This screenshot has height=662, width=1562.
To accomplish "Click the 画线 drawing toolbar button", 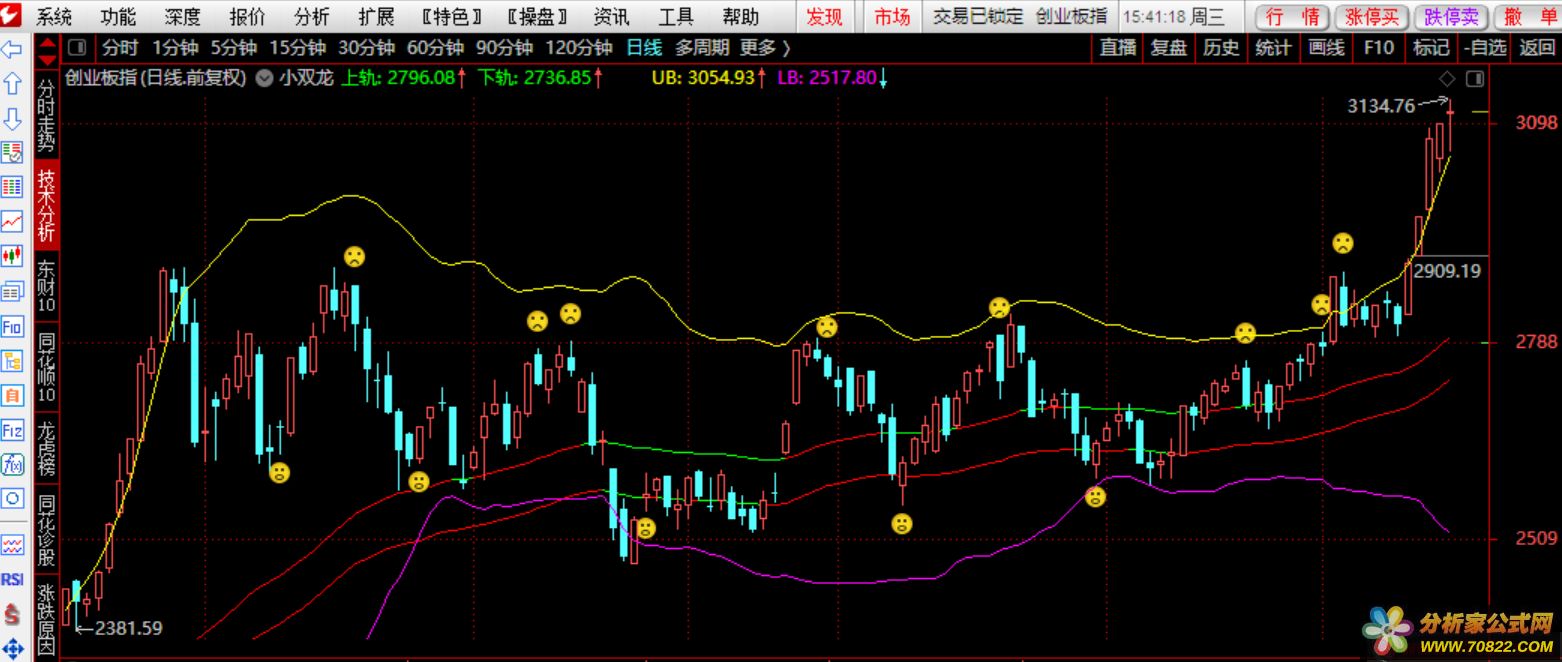I will [x=1326, y=48].
